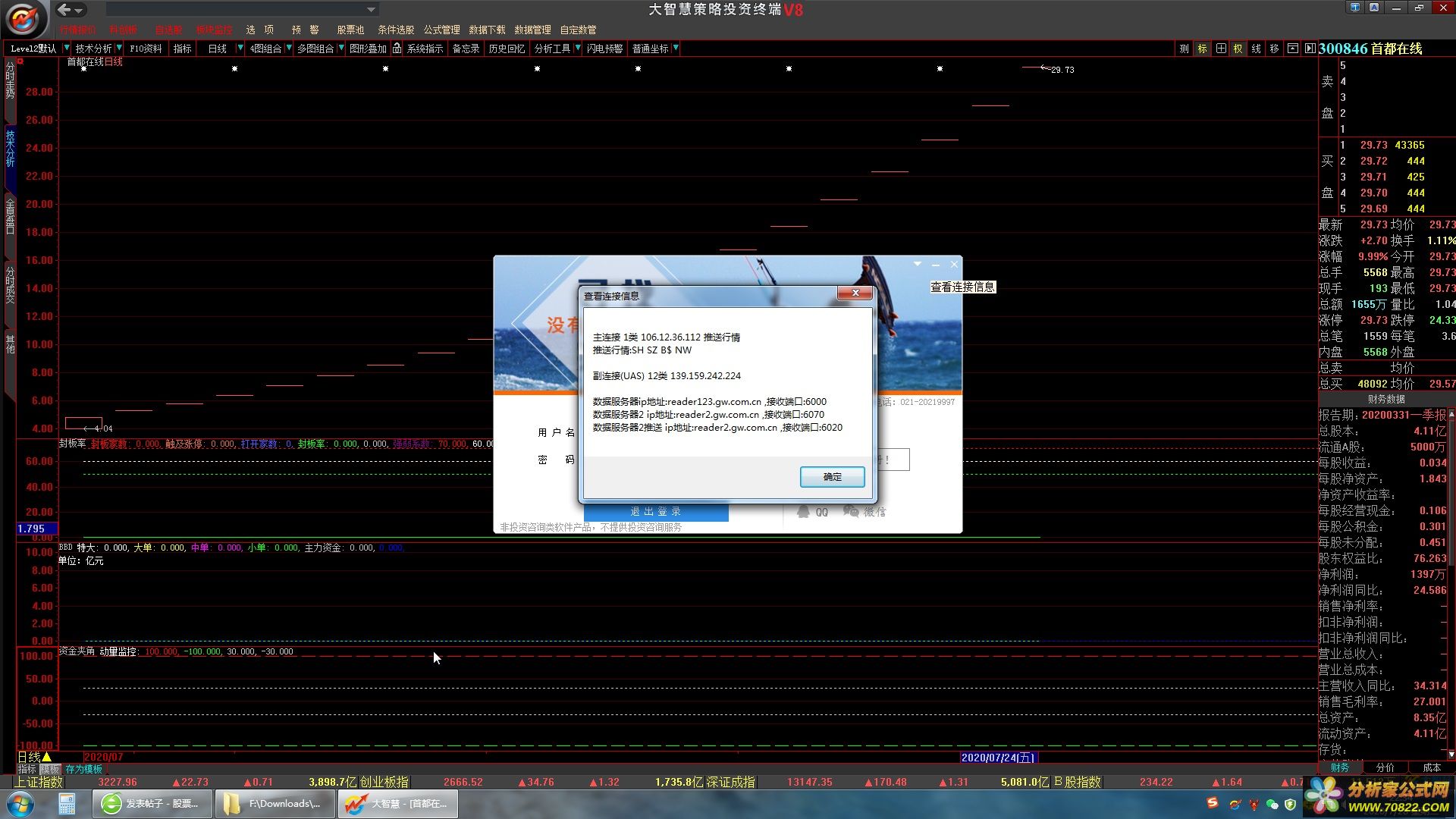Click 确定 in the connection info dialog
The width and height of the screenshot is (1456, 819).
(x=832, y=476)
